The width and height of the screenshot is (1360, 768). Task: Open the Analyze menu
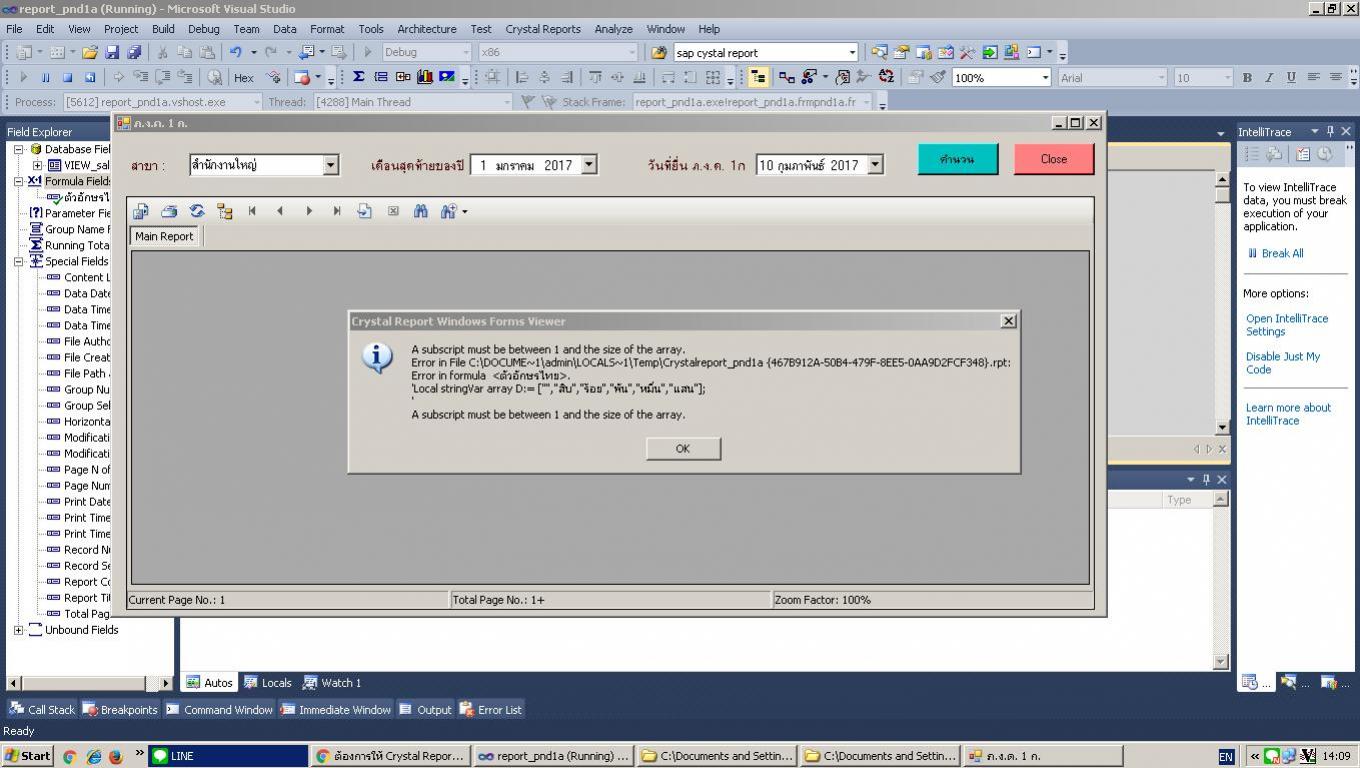point(613,29)
